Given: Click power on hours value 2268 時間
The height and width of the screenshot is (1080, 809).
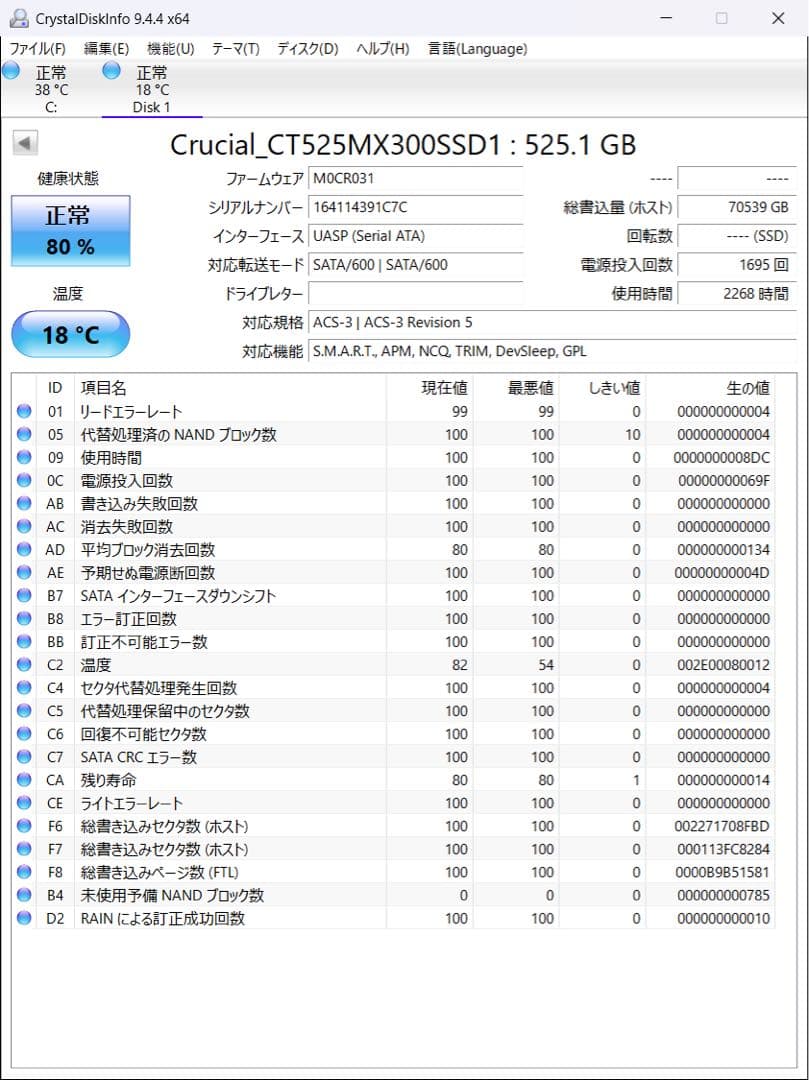Looking at the screenshot, I should pyautogui.click(x=737, y=293).
